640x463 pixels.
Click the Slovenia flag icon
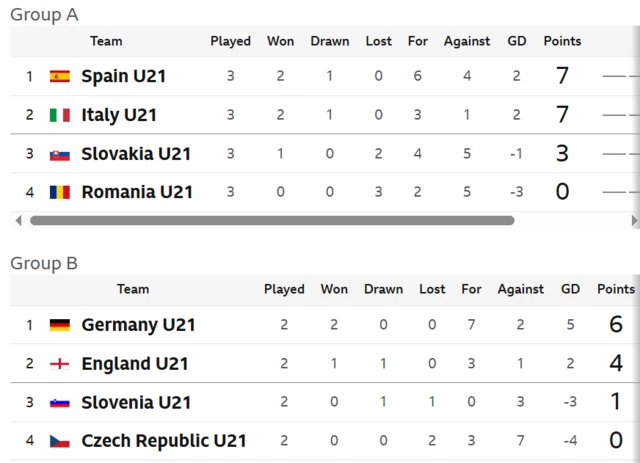click(60, 403)
